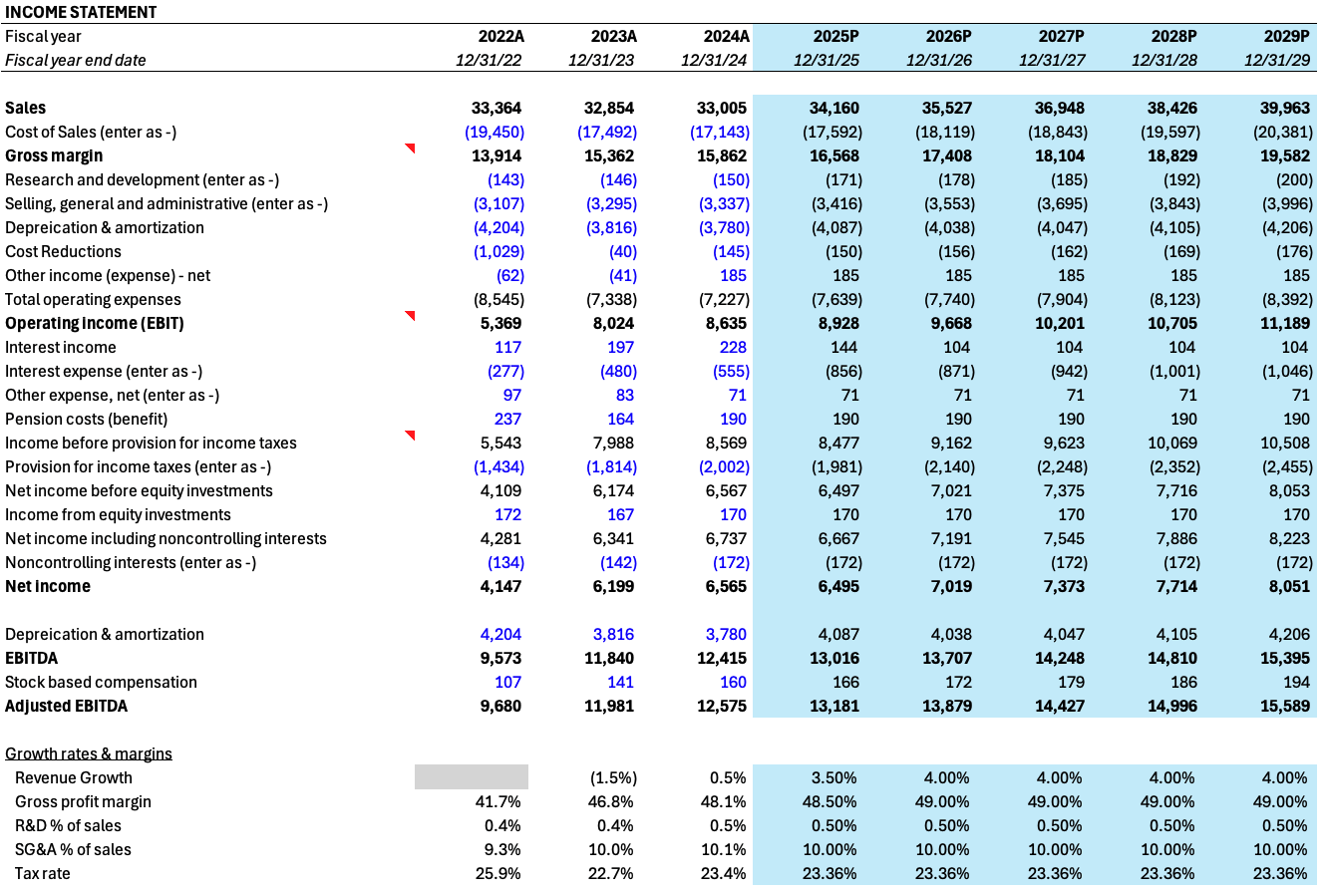
Task: Select the 2025P projected column header
Action: [835, 36]
